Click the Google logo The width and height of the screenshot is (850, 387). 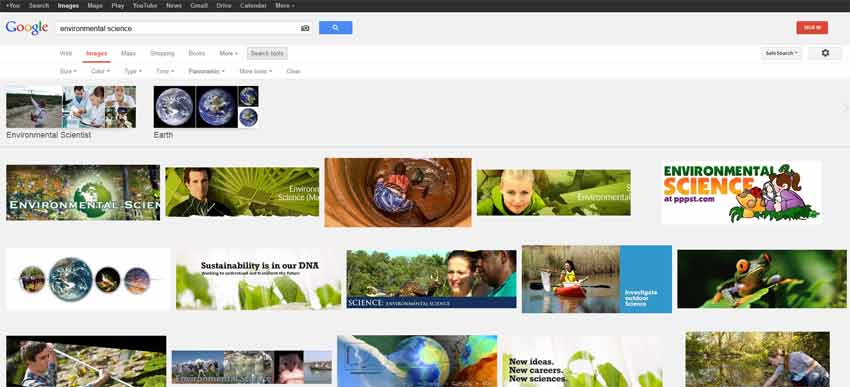27,28
